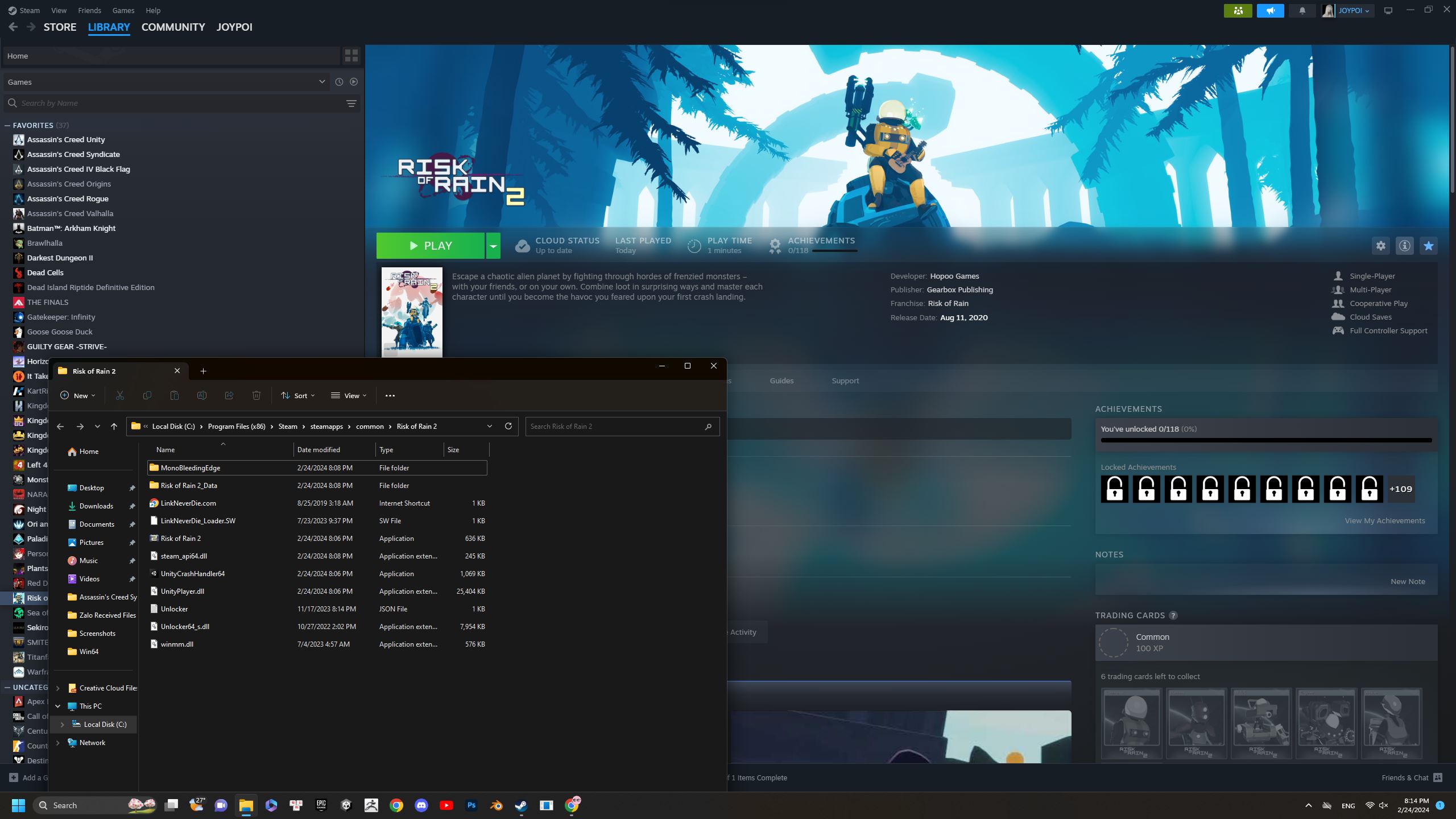The width and height of the screenshot is (1456, 819).
Task: Click the Steam friends icon in header
Action: [1238, 10]
